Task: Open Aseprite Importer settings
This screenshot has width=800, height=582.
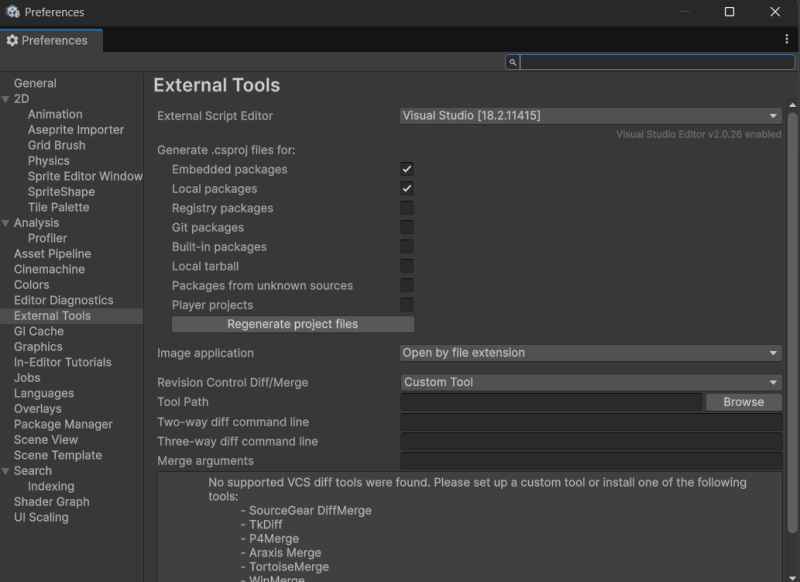Action: click(76, 130)
